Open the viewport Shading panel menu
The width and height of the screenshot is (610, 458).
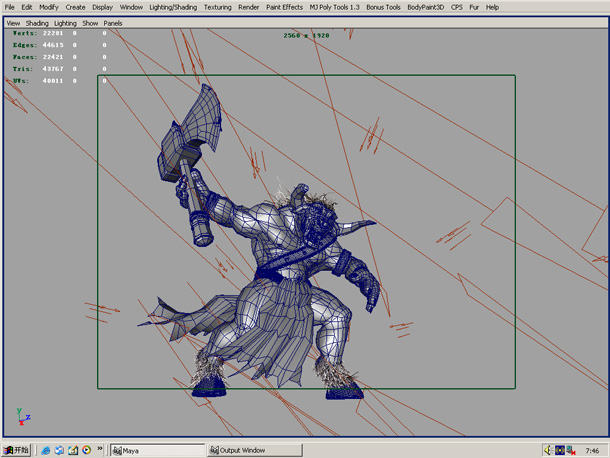[x=37, y=23]
